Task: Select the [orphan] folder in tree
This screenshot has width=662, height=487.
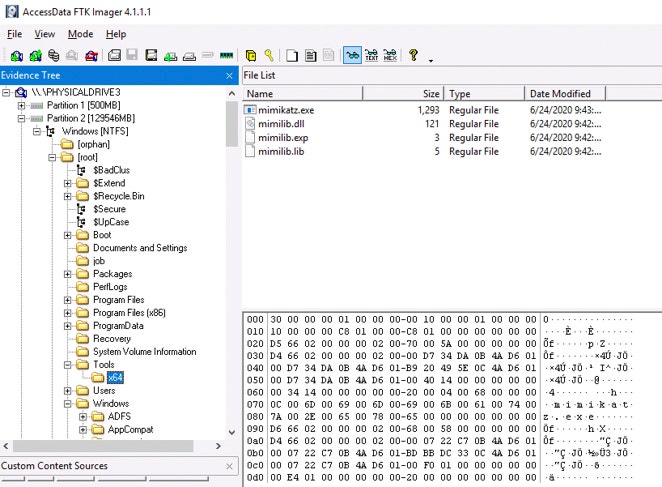Action: point(93,144)
